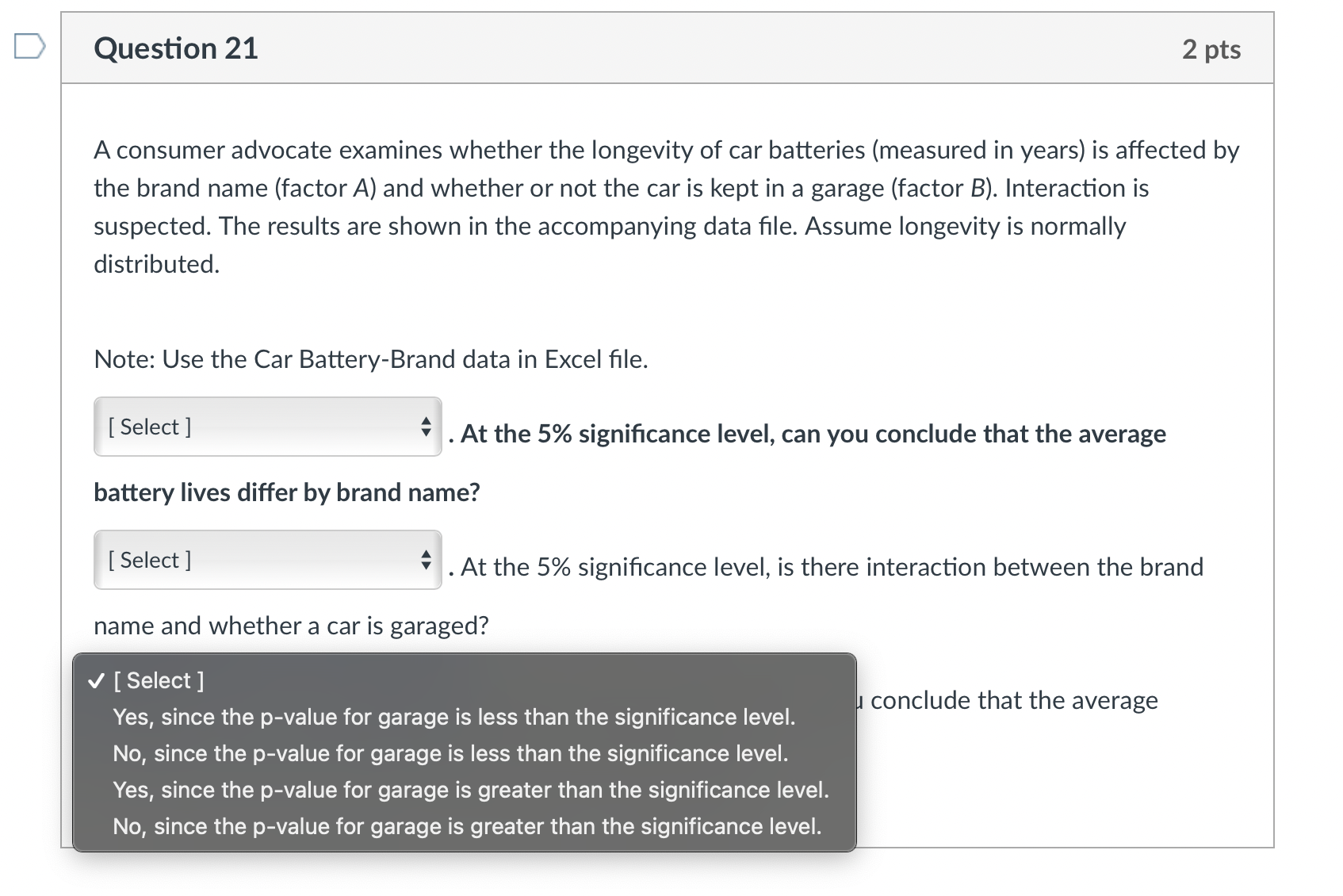Image resolution: width=1343 pixels, height=896 pixels.
Task: Open the second [ Select ] dropdown
Action: click(x=267, y=560)
